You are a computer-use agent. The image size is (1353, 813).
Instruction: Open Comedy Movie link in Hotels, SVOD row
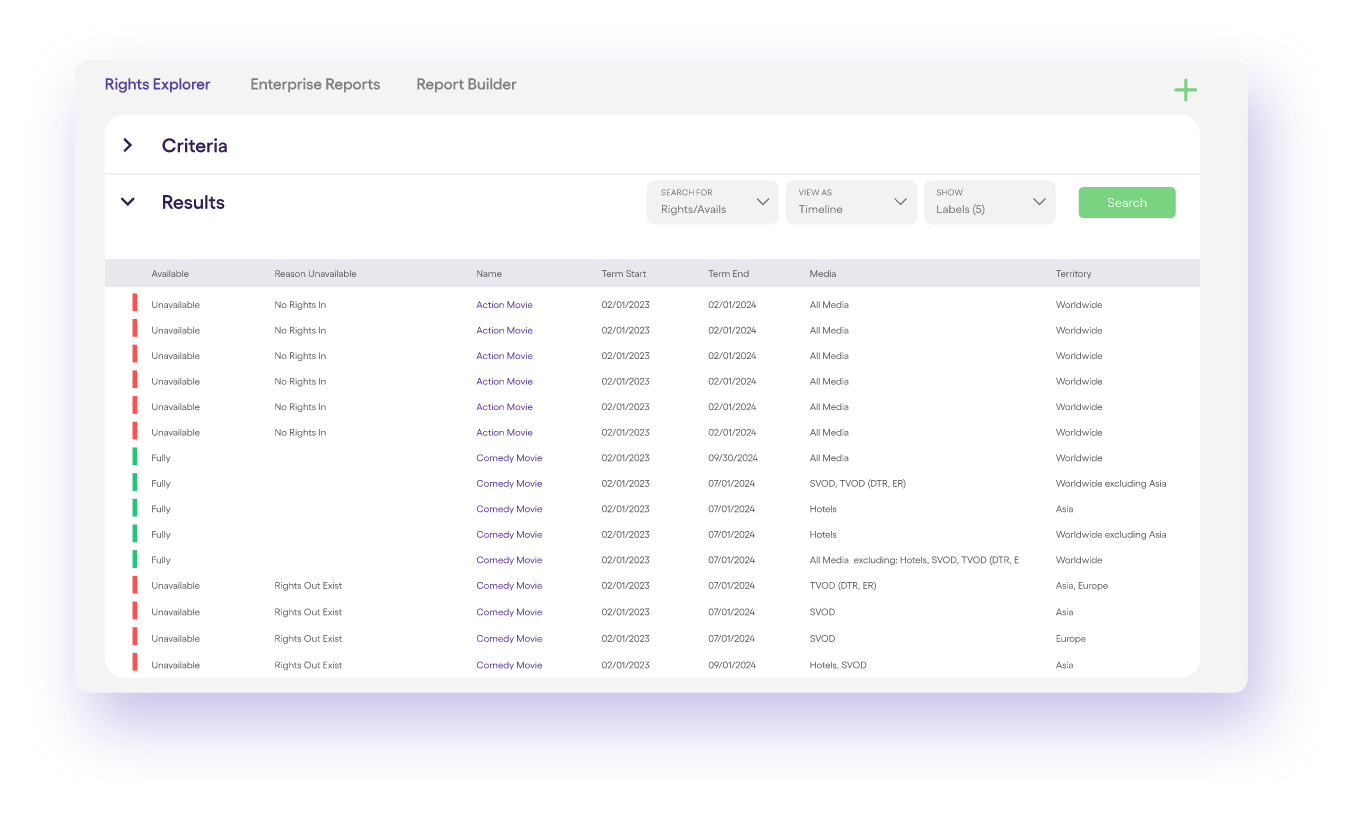509,665
